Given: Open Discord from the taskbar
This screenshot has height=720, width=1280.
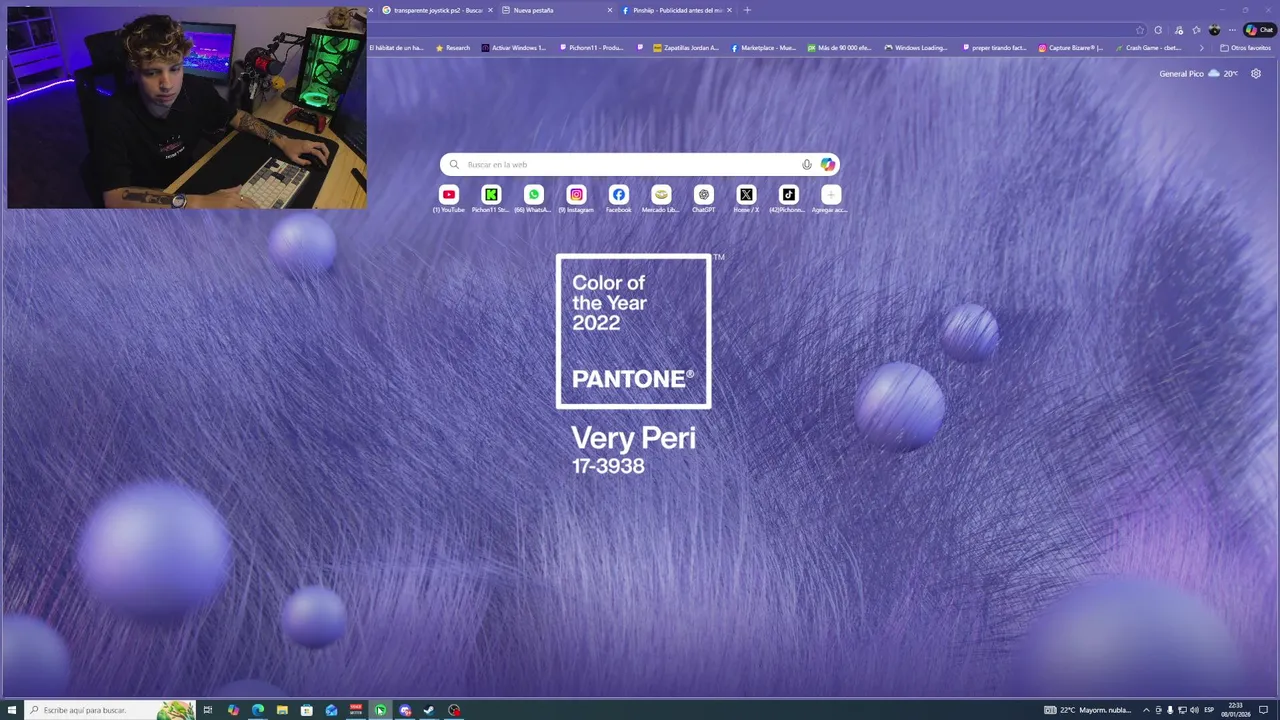Looking at the screenshot, I should pos(405,710).
